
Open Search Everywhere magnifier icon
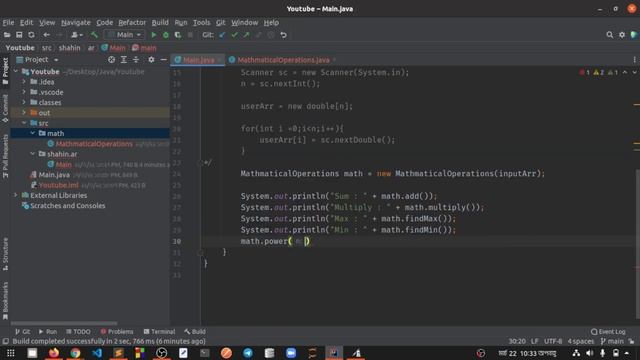pyautogui.click(x=609, y=35)
